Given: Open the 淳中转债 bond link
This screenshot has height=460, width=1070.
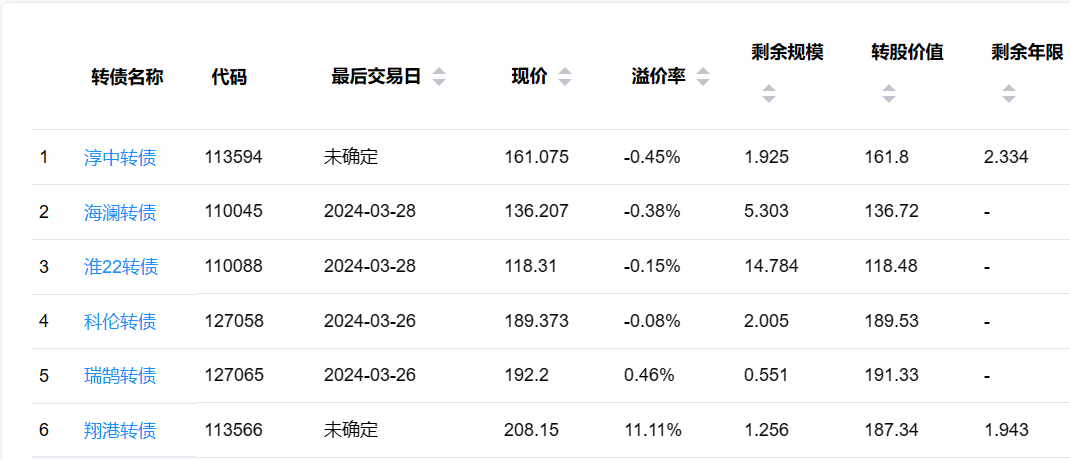Looking at the screenshot, I should pos(120,157).
